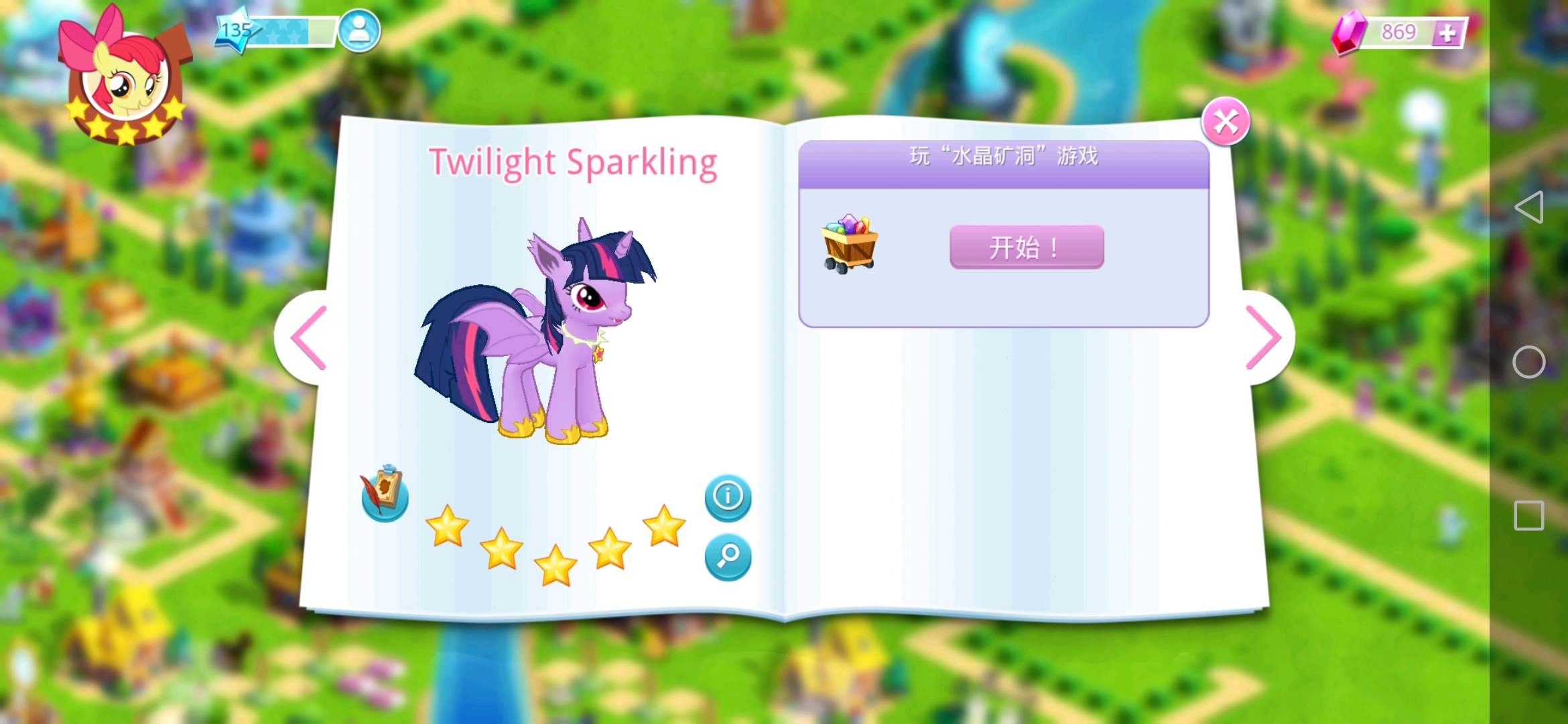Tap the first gold star rating
The image size is (1568, 724).
(x=447, y=526)
